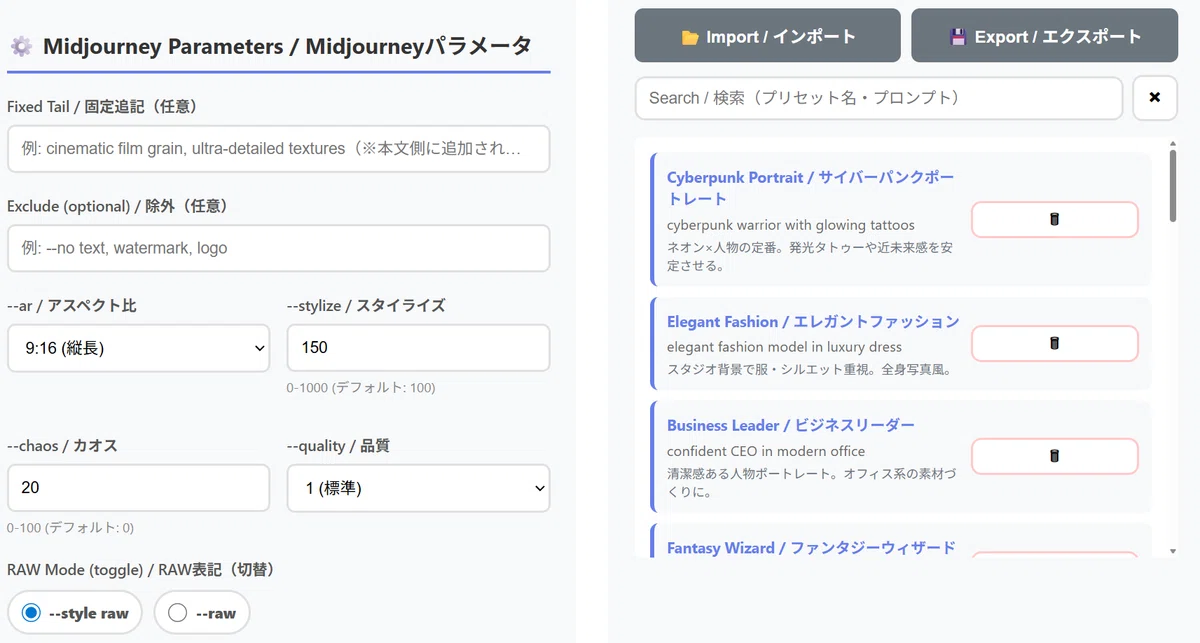
Task: Click the Import folder icon button
Action: click(x=767, y=37)
